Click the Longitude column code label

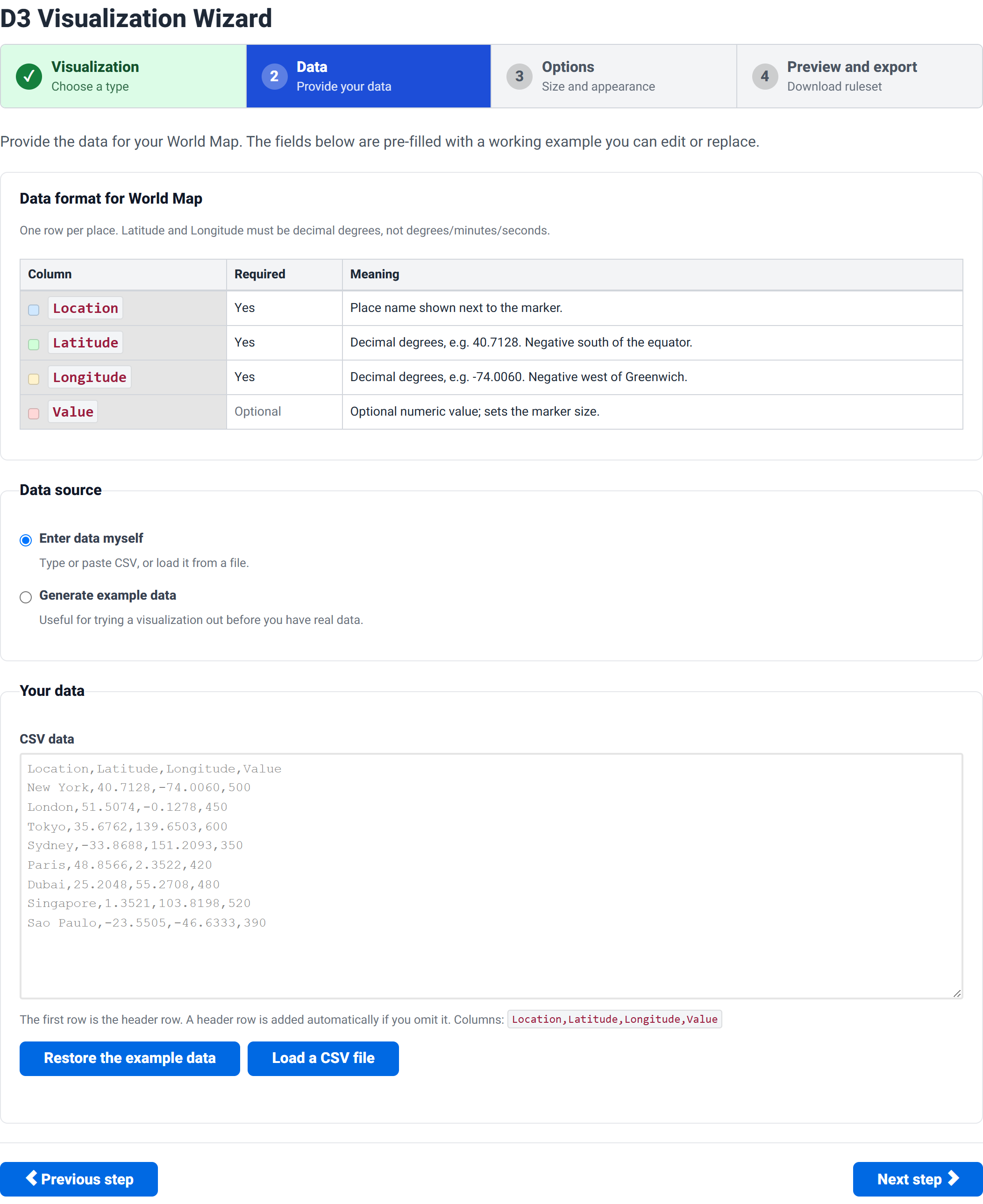(x=89, y=377)
